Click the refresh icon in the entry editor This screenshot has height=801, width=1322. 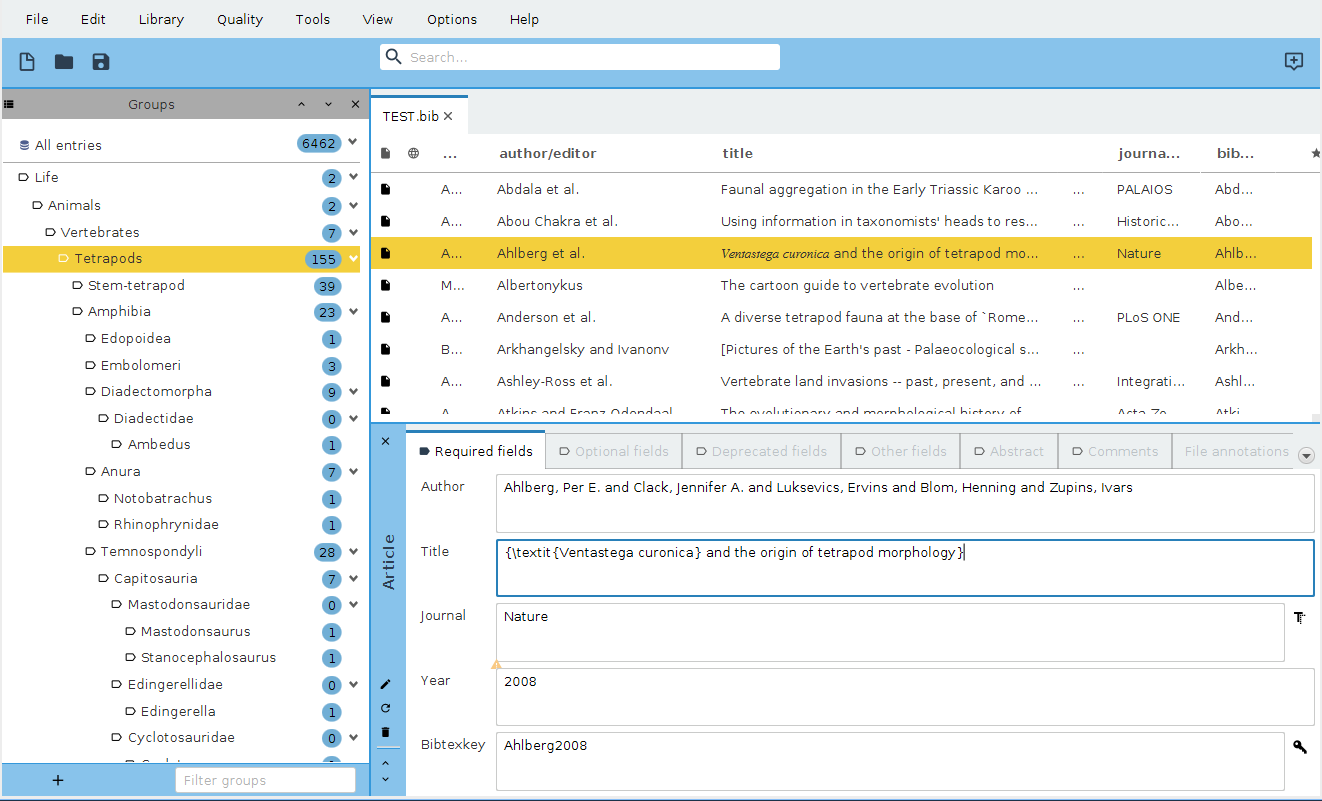click(x=386, y=708)
